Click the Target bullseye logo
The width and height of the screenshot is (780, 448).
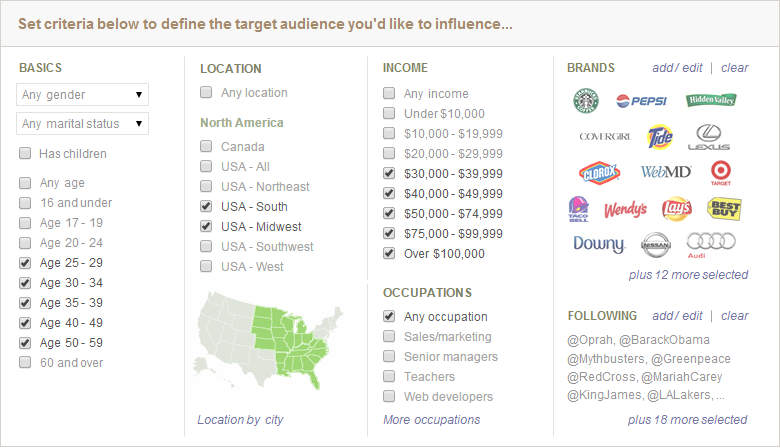point(721,173)
